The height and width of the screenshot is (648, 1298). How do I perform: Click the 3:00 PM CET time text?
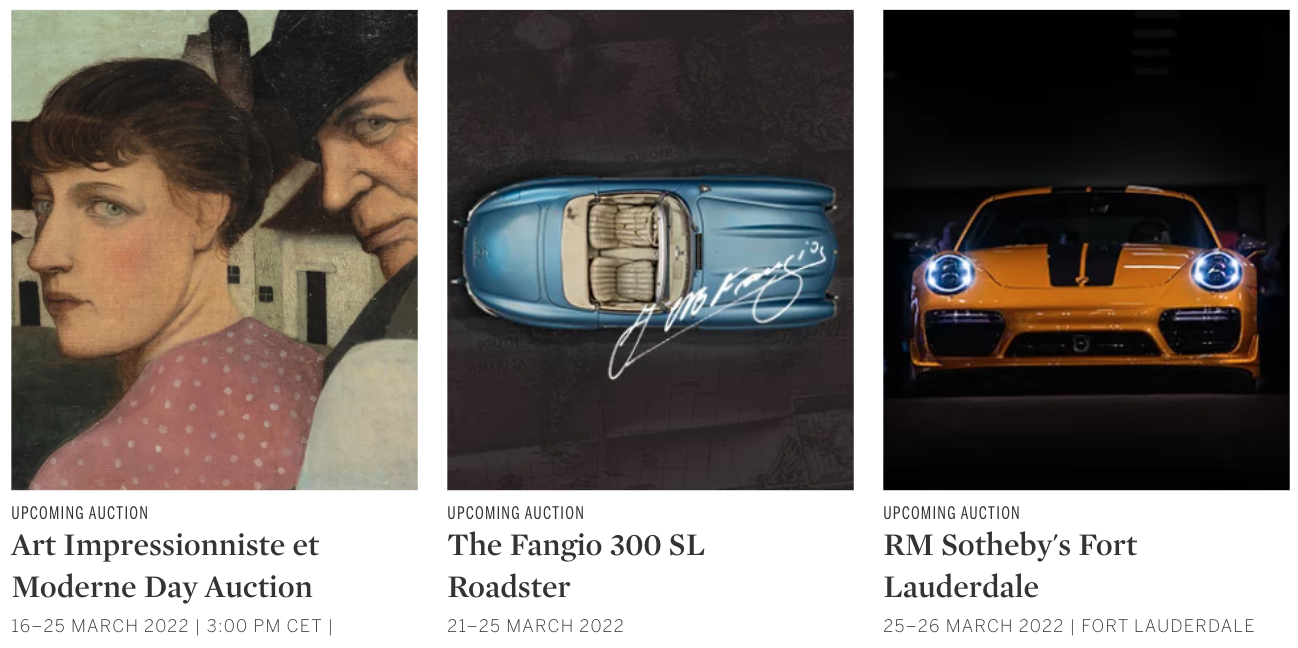coord(263,626)
